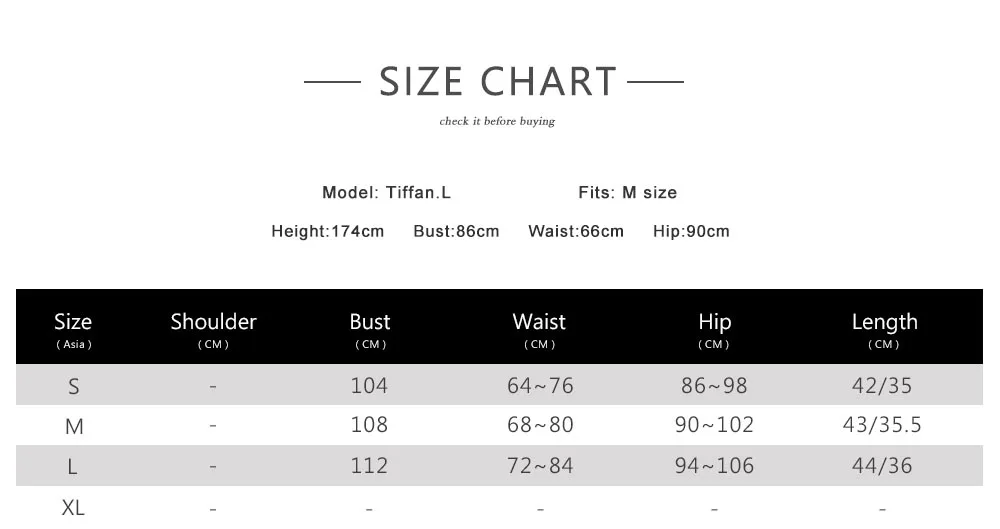Select the 'Model: Tiffan.L' text

point(386,193)
